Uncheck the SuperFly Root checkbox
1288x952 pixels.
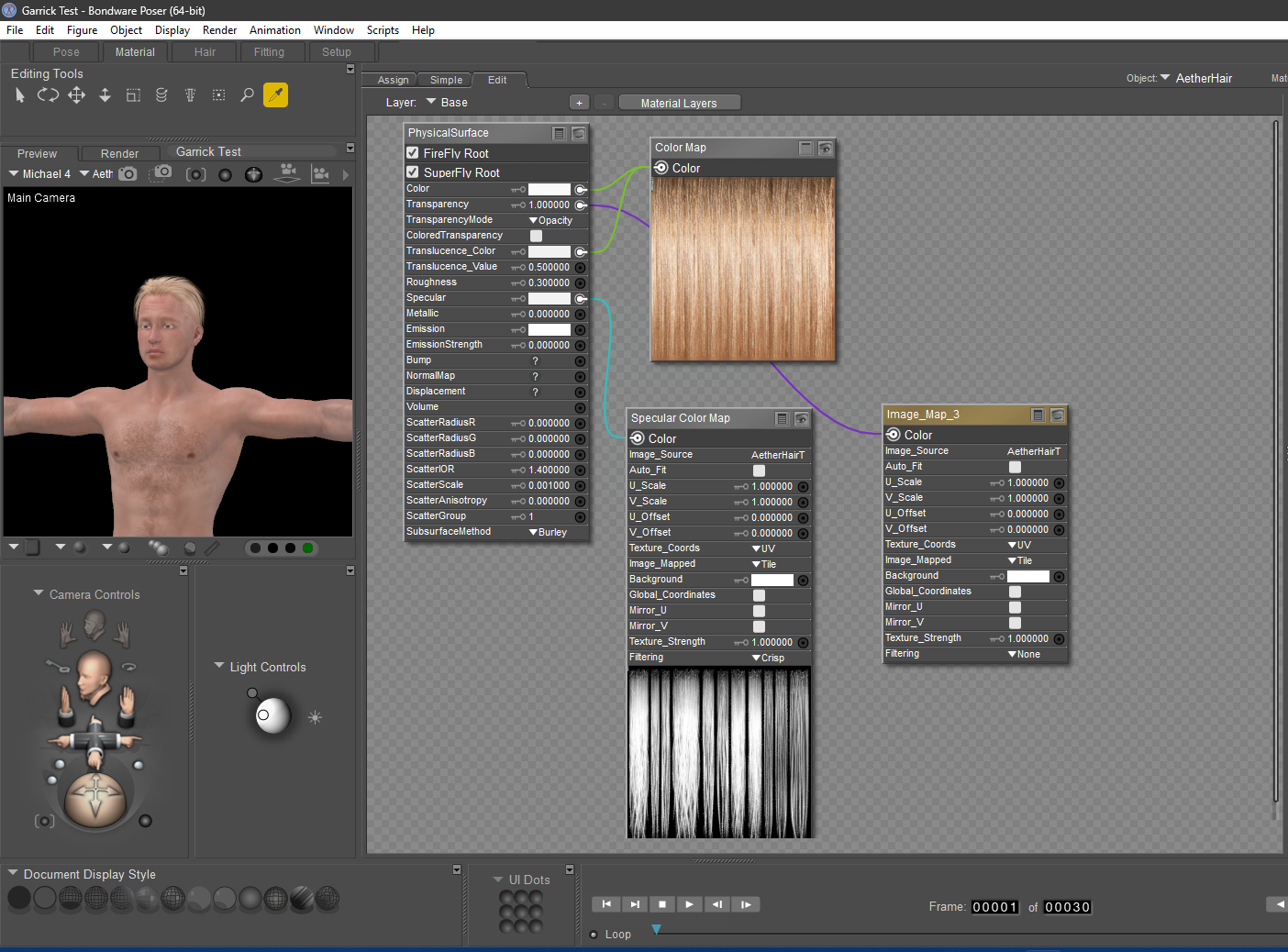click(413, 172)
